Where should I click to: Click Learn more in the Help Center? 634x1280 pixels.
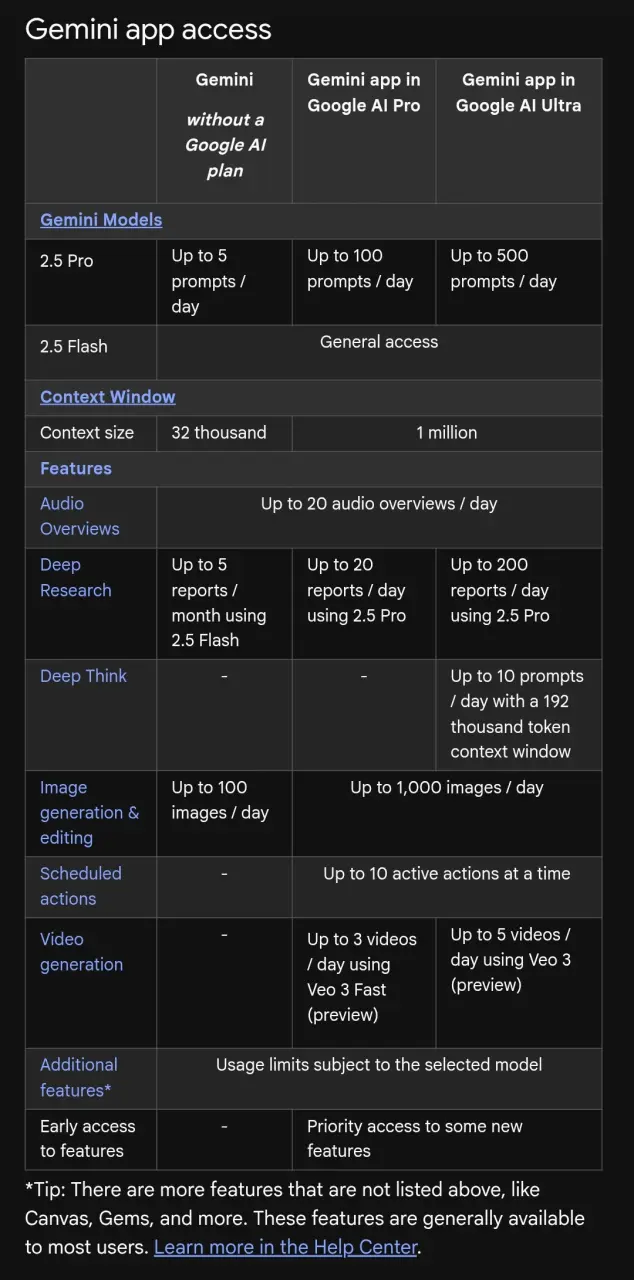point(285,1247)
